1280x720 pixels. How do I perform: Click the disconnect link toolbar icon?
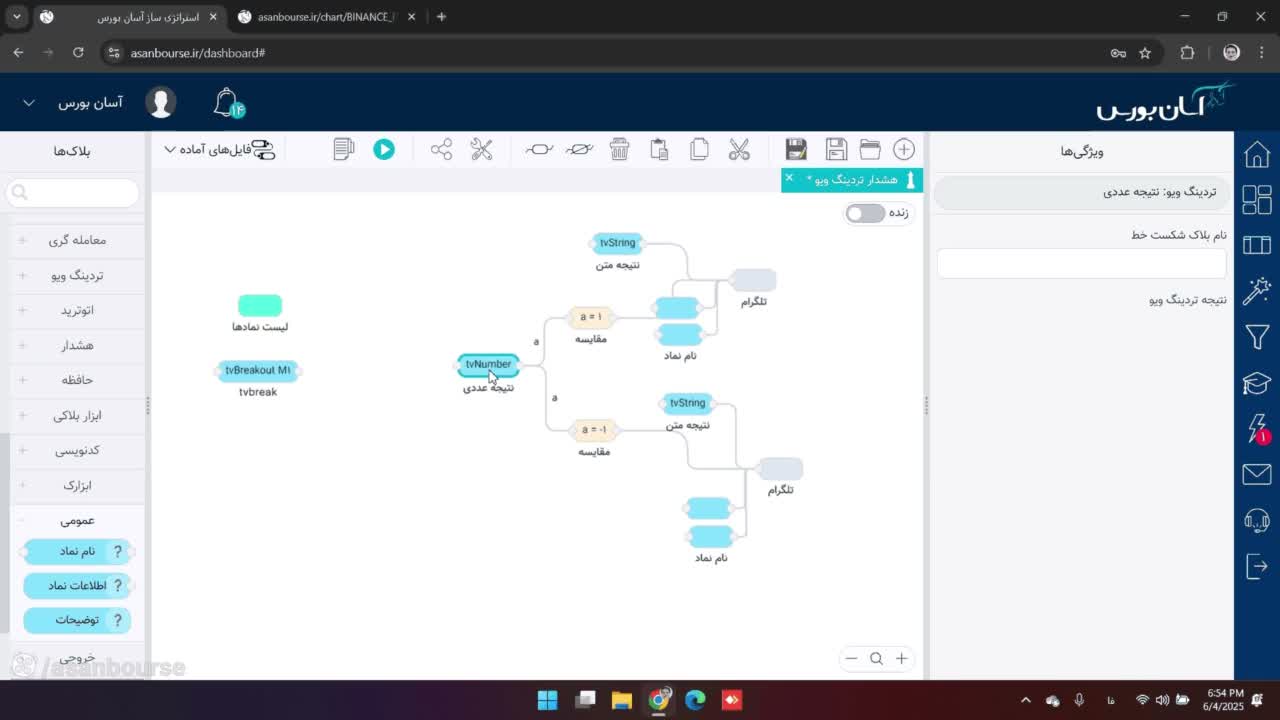coord(579,149)
